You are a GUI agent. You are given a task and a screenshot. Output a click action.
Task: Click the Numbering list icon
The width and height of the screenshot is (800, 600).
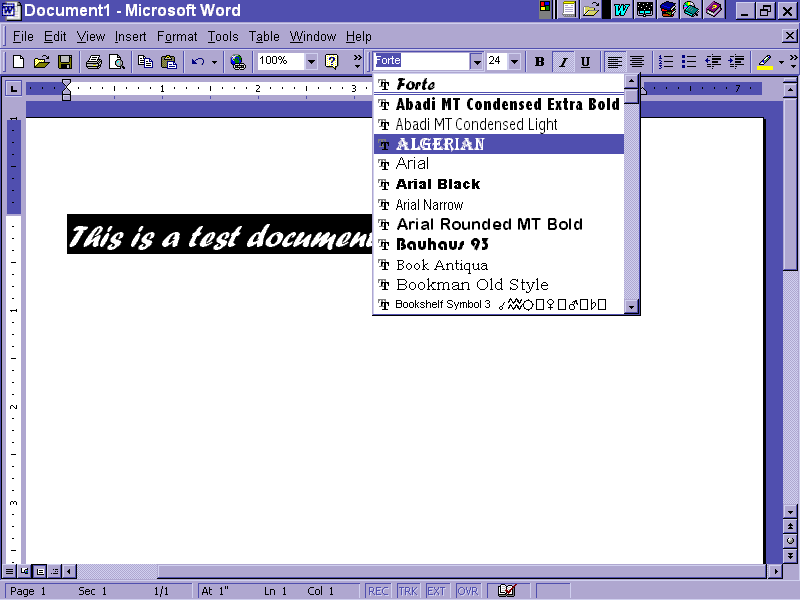coord(666,62)
